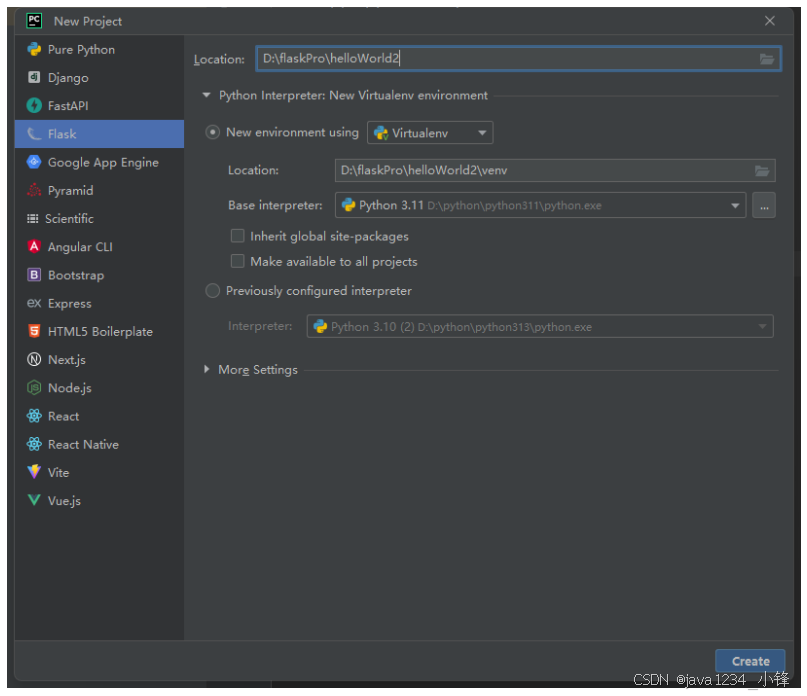Click the Google App Engine icon
This screenshot has width=807, height=696.
[34, 162]
